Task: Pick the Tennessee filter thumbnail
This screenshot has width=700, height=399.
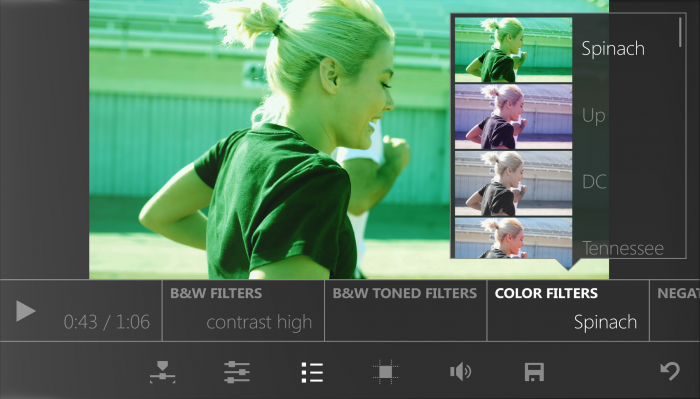Action: click(513, 237)
